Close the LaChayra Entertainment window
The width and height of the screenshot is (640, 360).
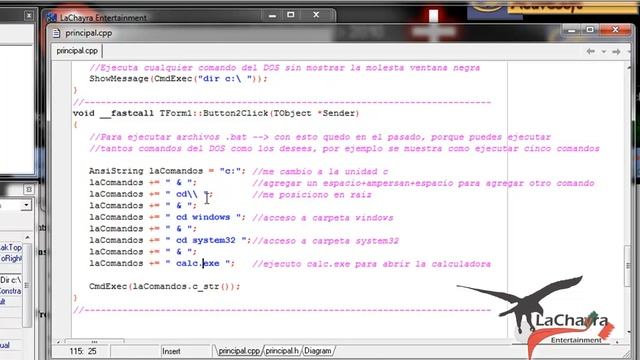point(316,15)
